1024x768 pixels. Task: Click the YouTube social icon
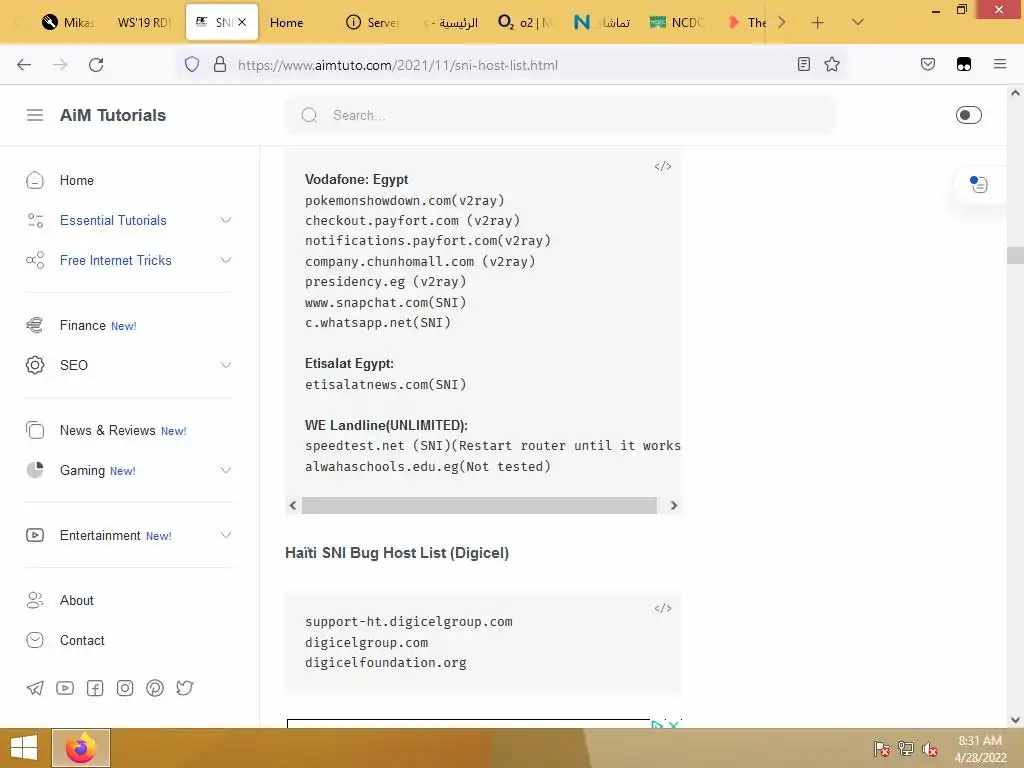pyautogui.click(x=65, y=688)
